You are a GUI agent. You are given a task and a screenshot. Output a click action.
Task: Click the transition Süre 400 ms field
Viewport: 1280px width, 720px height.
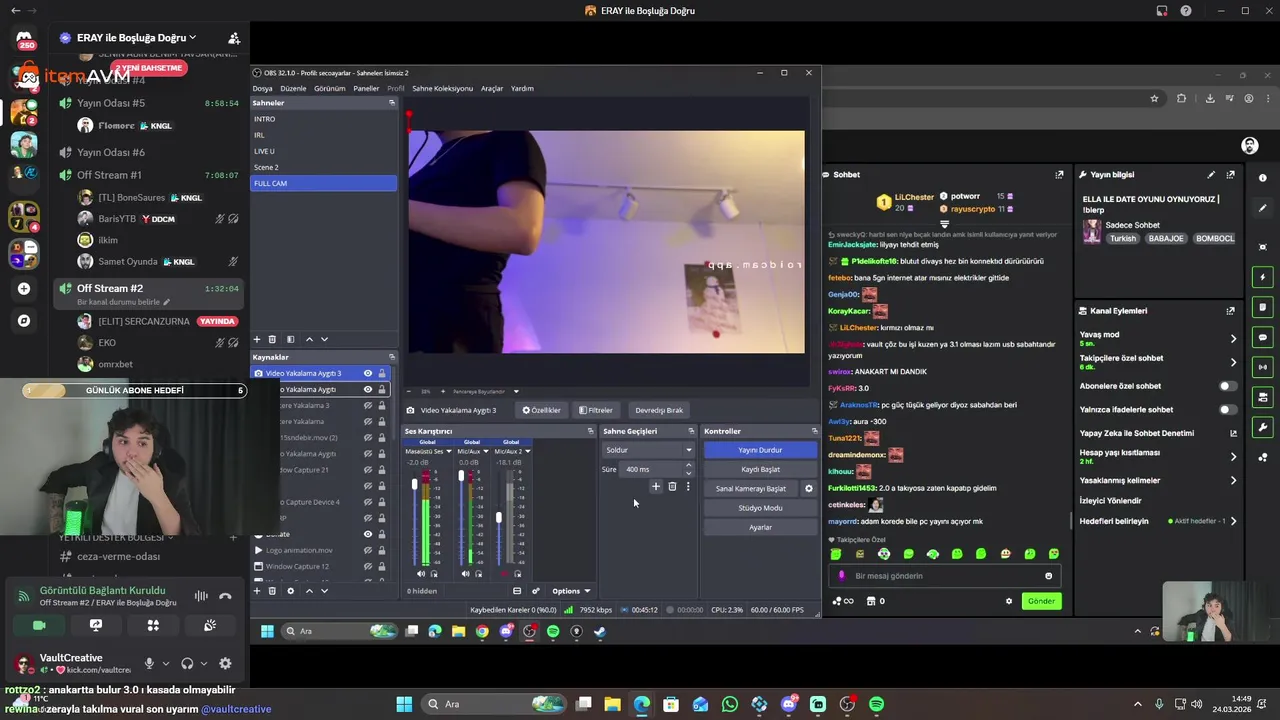(655, 469)
